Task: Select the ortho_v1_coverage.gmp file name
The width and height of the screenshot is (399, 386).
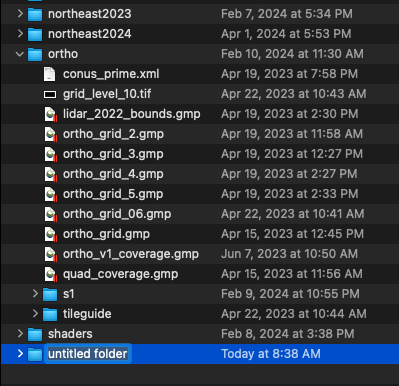Action: point(131,254)
